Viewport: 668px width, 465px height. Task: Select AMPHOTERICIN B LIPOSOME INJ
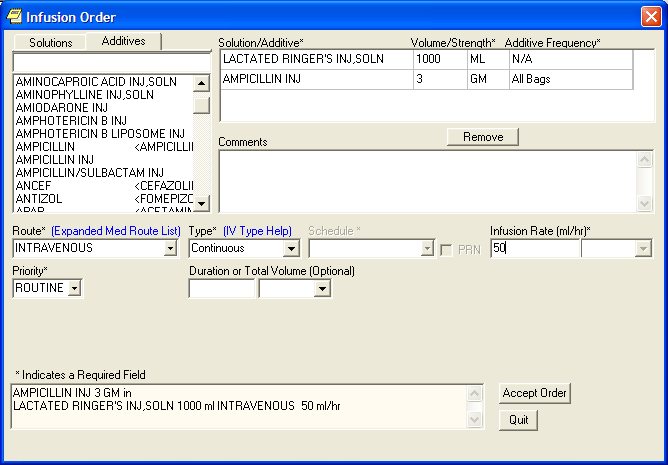[x=103, y=133]
